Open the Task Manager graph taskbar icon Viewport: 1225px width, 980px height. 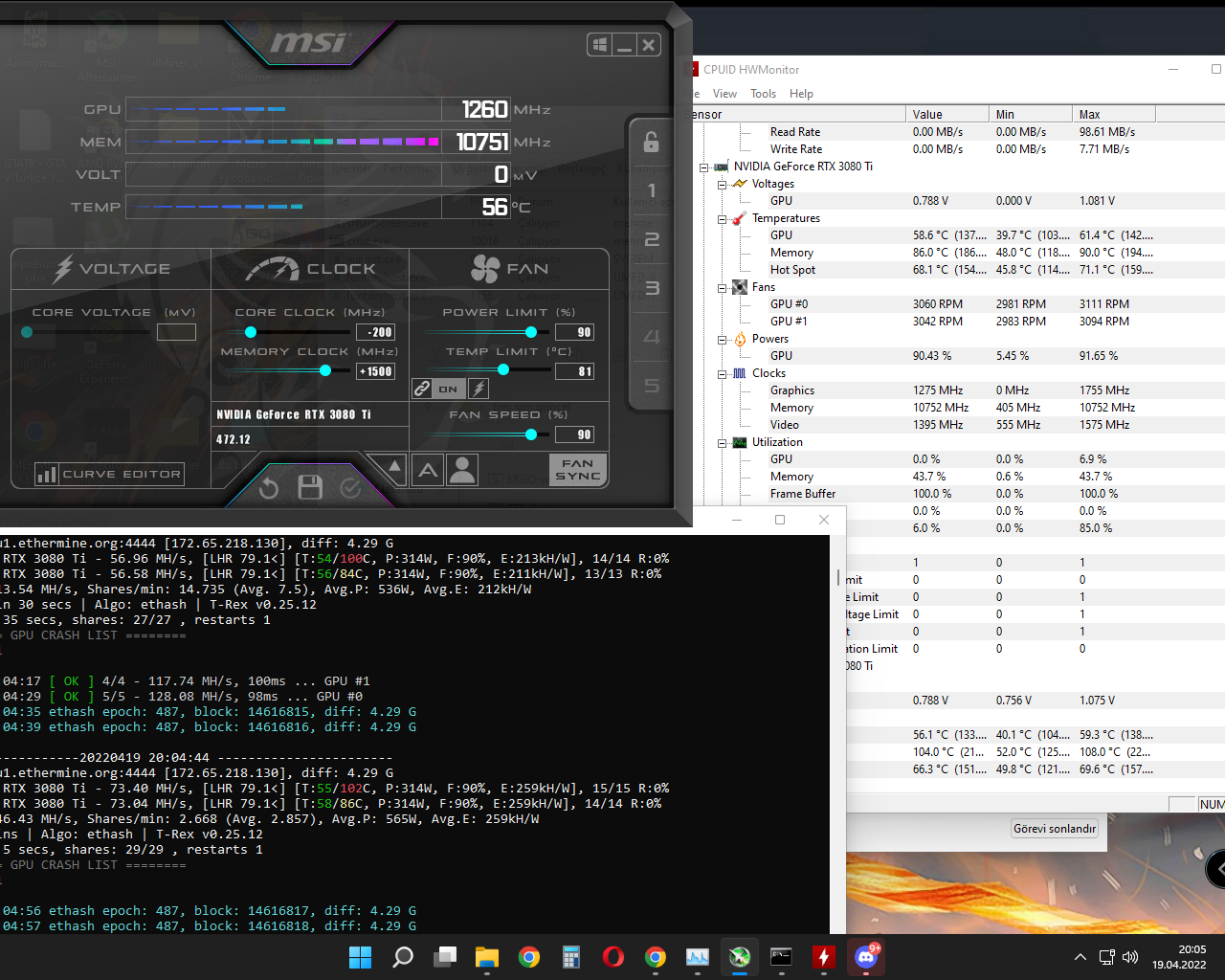click(x=698, y=957)
